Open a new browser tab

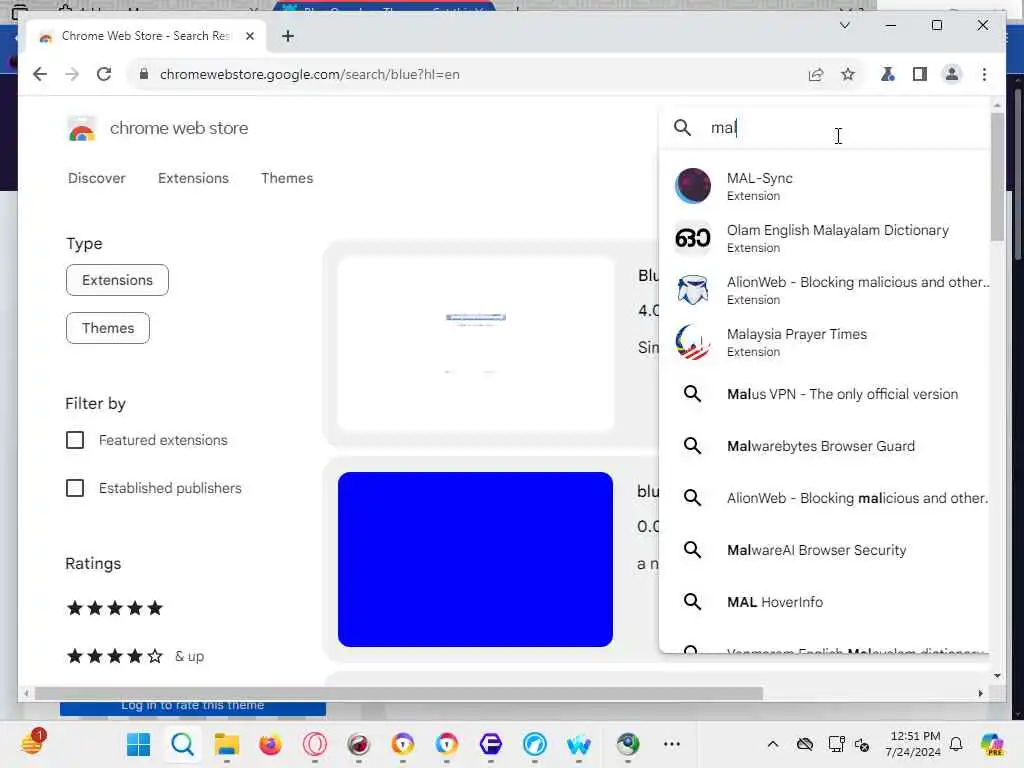pos(288,36)
